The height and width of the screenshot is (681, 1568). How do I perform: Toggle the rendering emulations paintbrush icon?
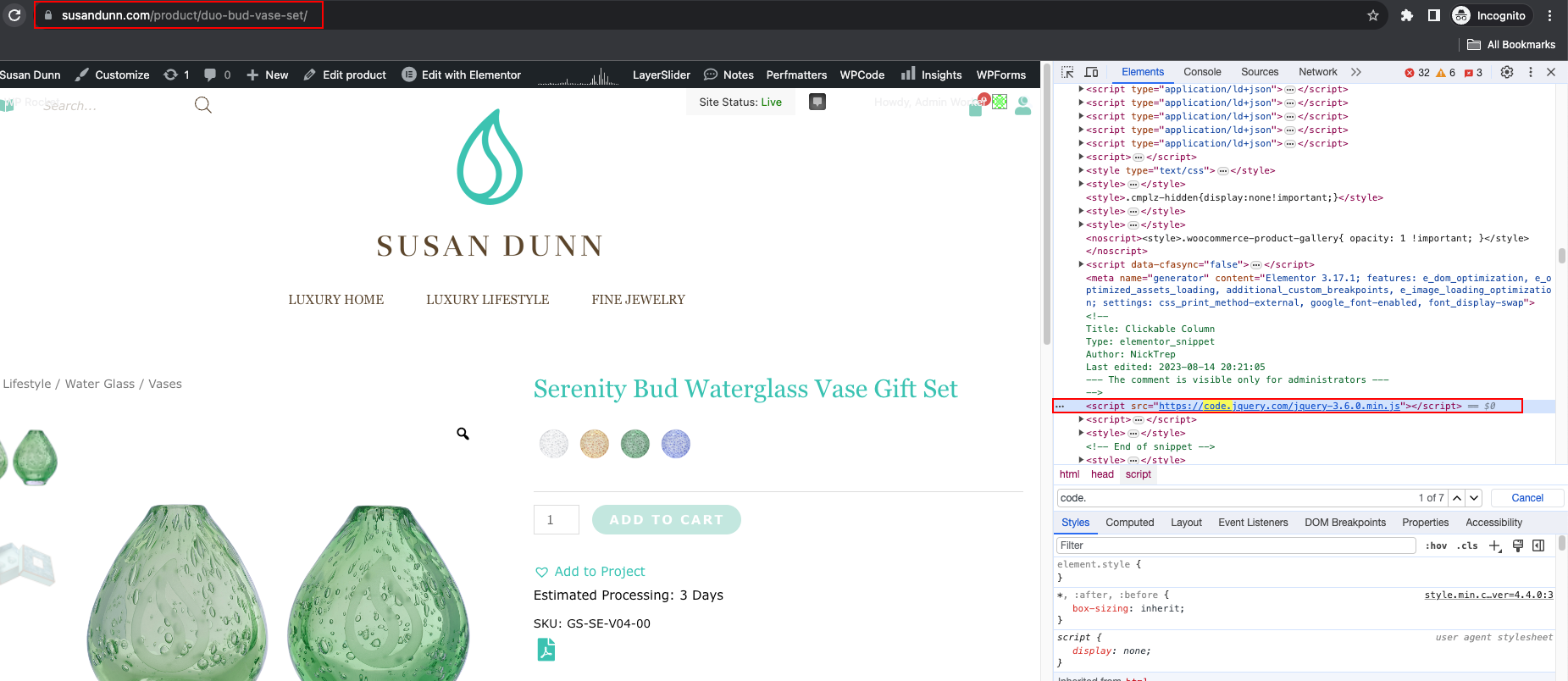pos(1518,545)
